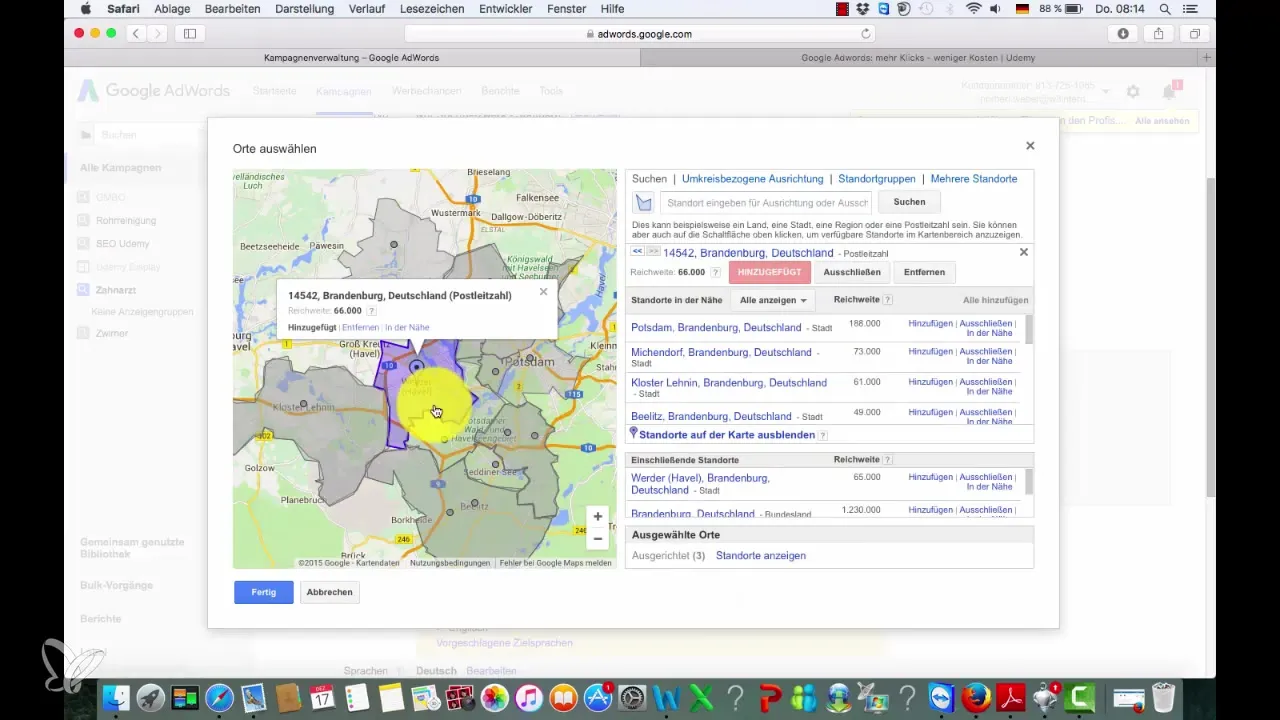Click the Fertig button

[264, 592]
